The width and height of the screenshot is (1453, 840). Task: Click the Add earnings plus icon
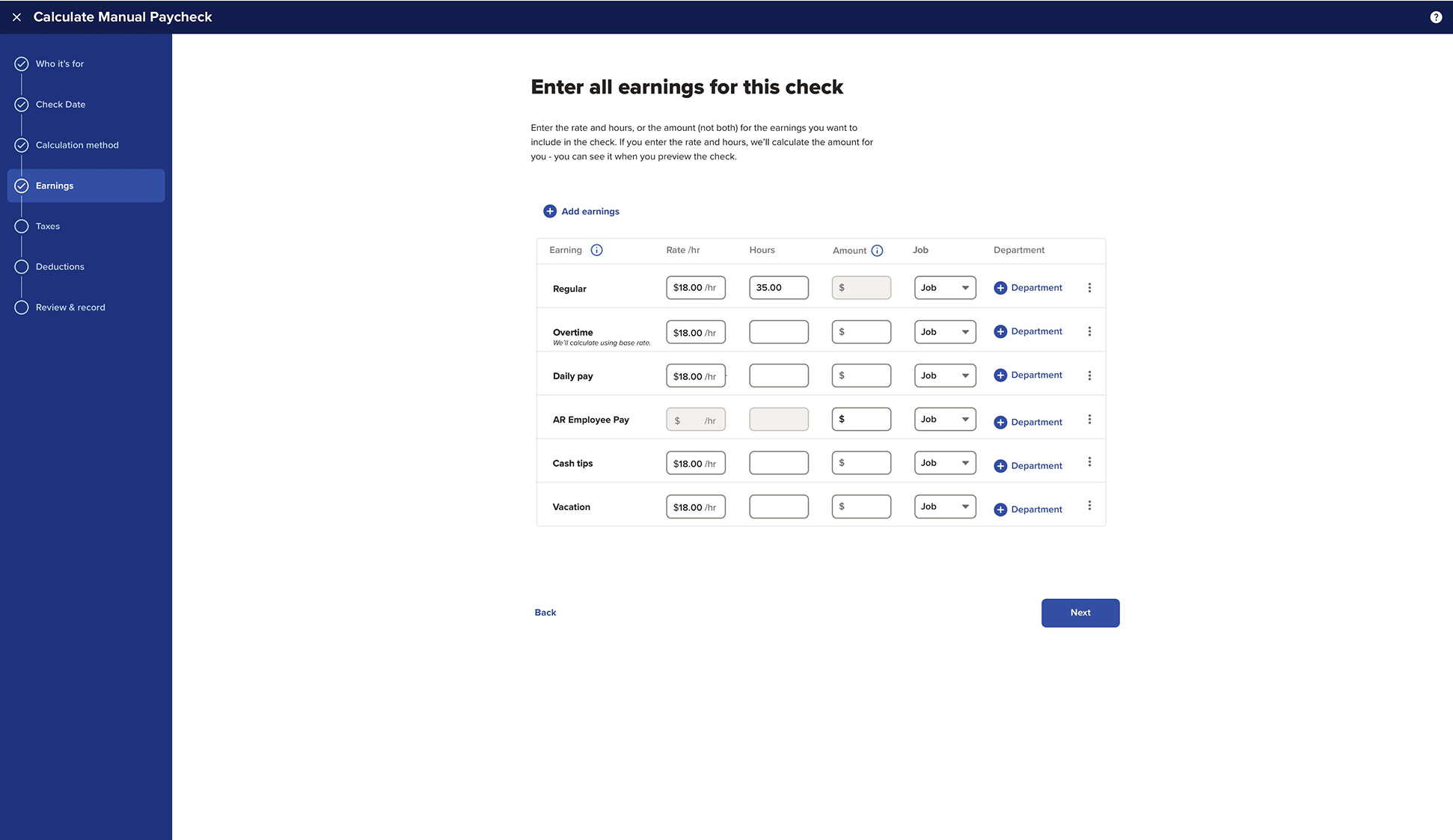pyautogui.click(x=550, y=212)
